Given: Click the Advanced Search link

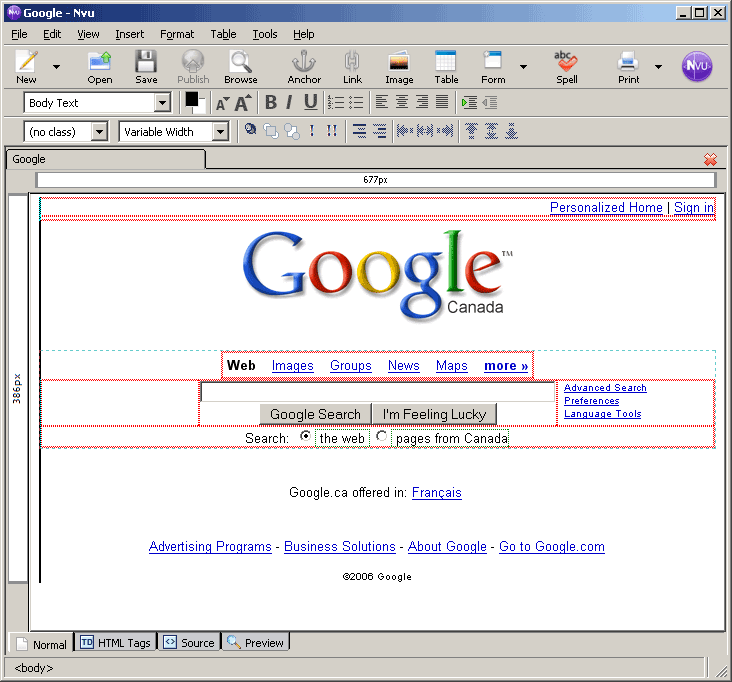Looking at the screenshot, I should 605,388.
